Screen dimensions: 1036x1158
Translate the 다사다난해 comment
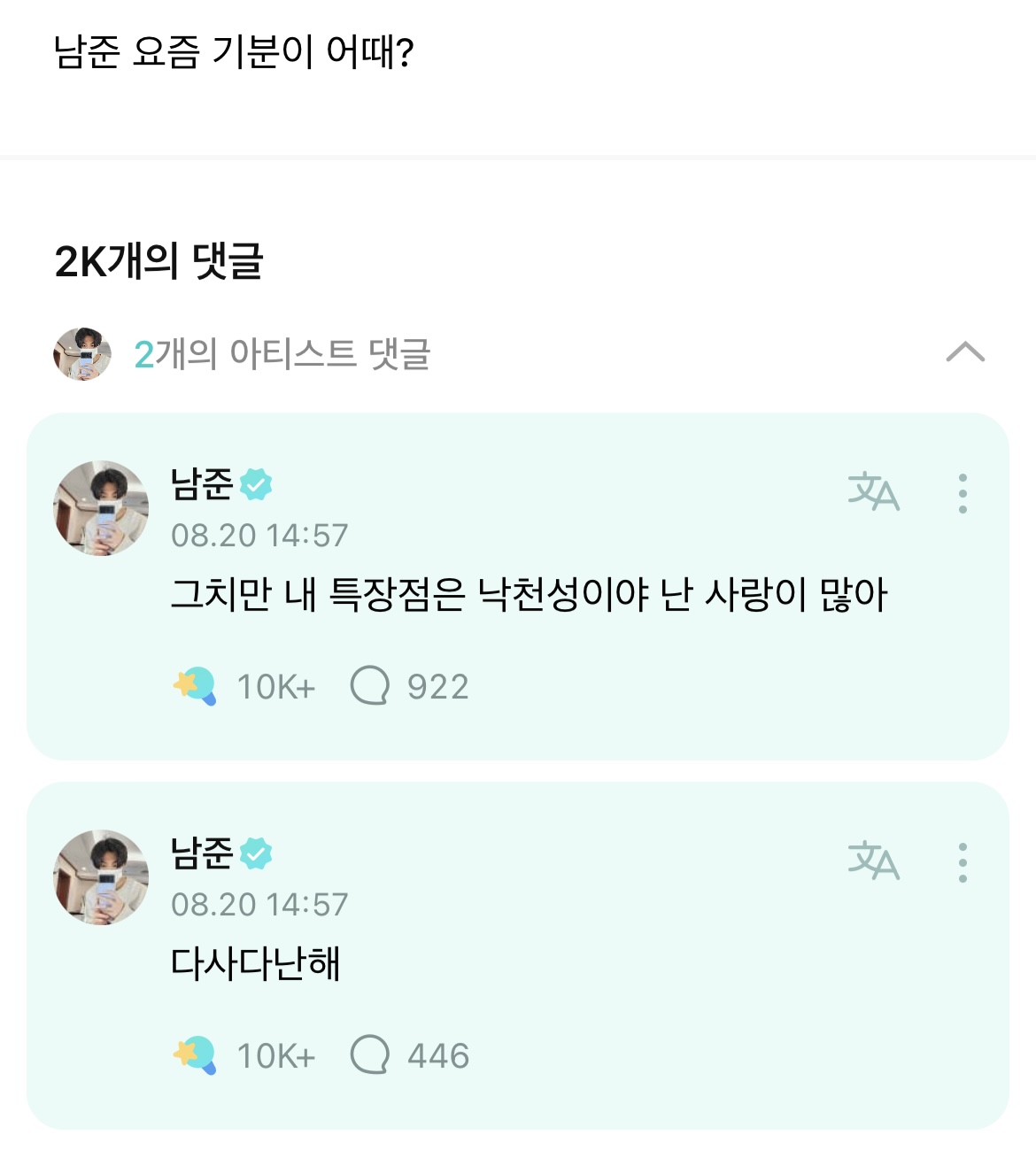[873, 861]
